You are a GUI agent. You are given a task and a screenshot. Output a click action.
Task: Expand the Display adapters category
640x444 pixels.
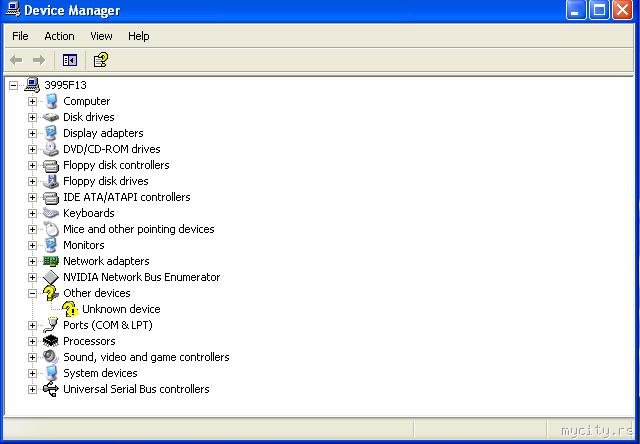point(32,133)
